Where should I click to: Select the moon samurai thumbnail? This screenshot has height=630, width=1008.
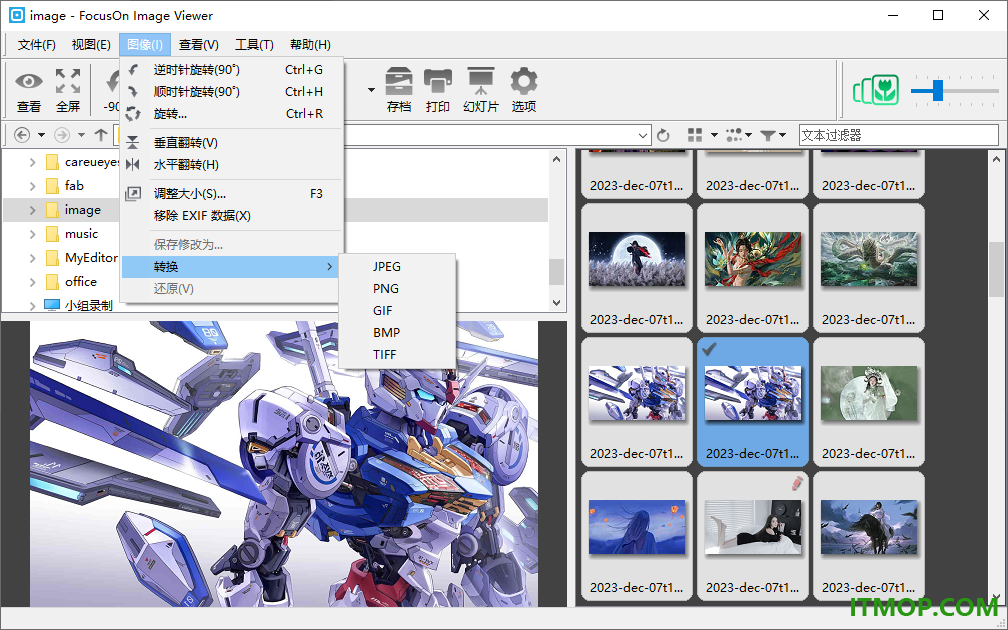tap(636, 258)
